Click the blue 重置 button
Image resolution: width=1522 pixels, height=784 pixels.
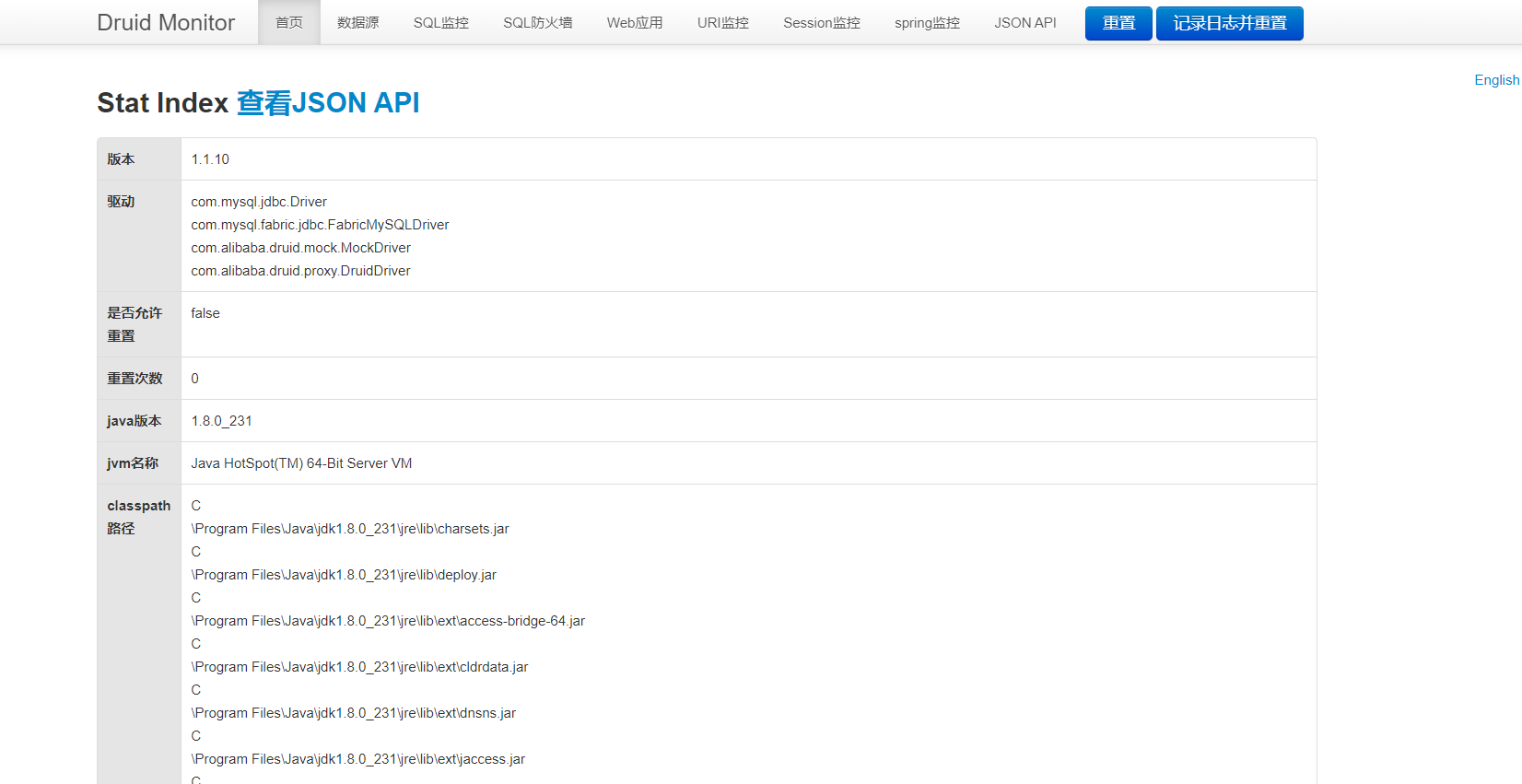point(1118,23)
